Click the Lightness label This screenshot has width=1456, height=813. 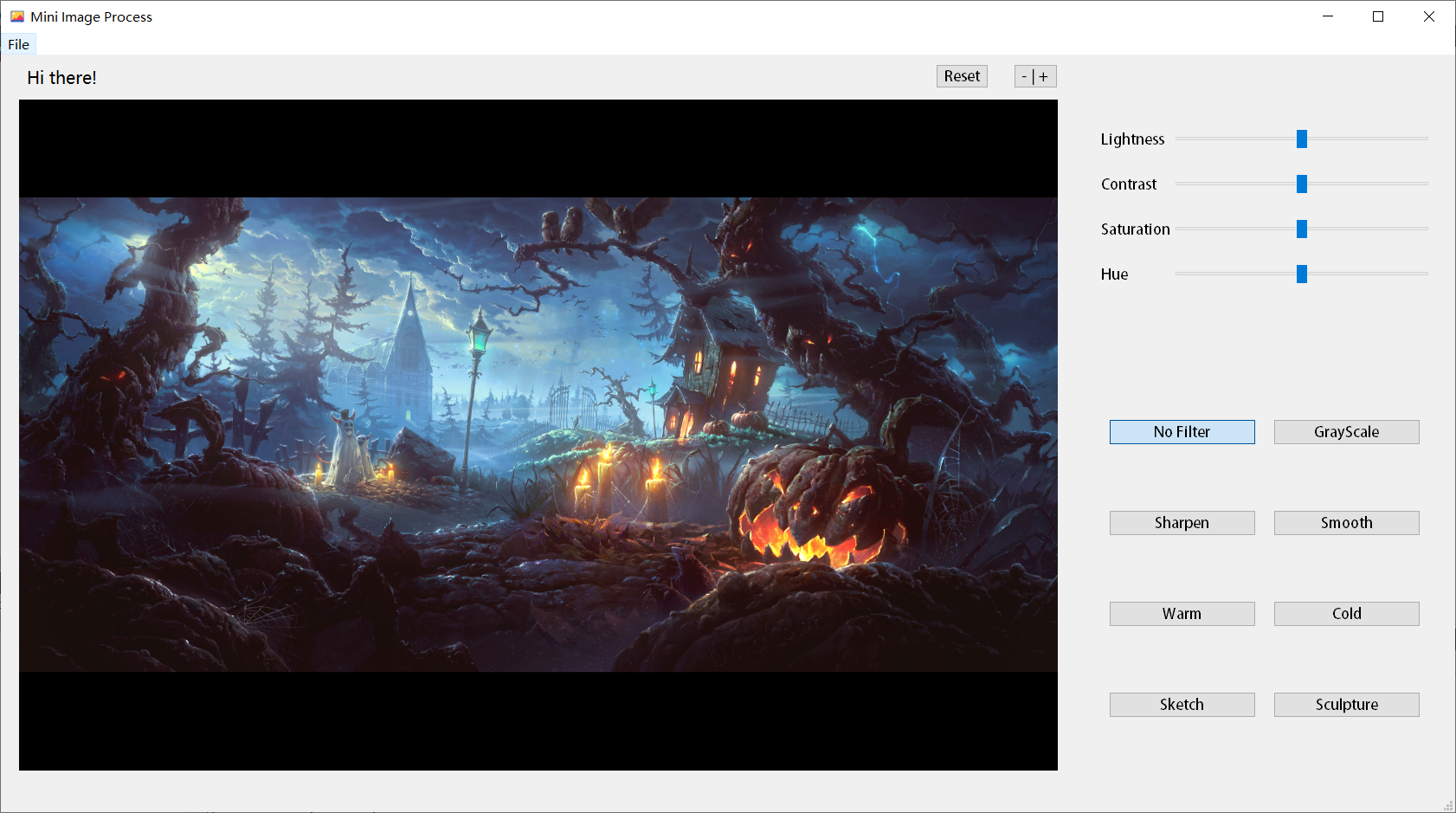point(1132,139)
